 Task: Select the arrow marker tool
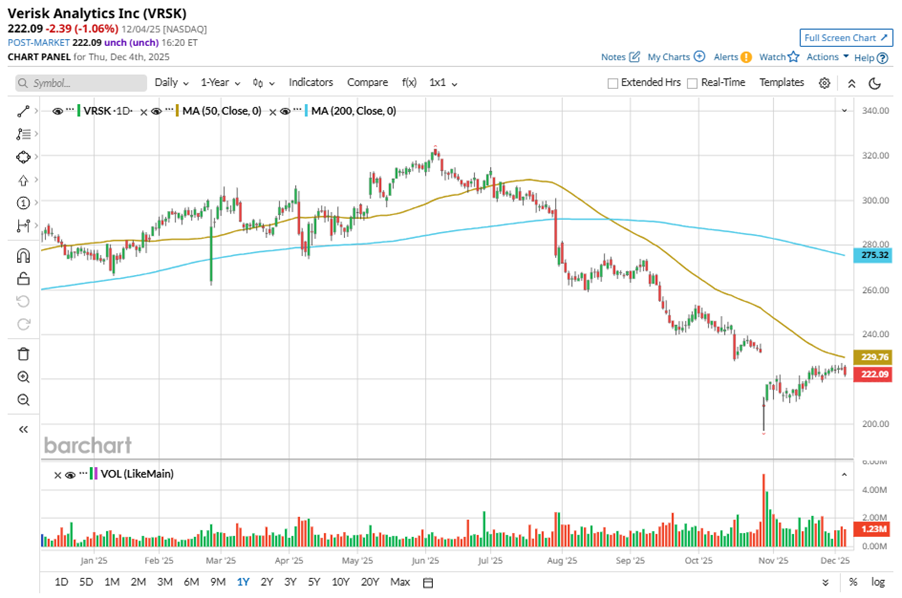pos(23,180)
